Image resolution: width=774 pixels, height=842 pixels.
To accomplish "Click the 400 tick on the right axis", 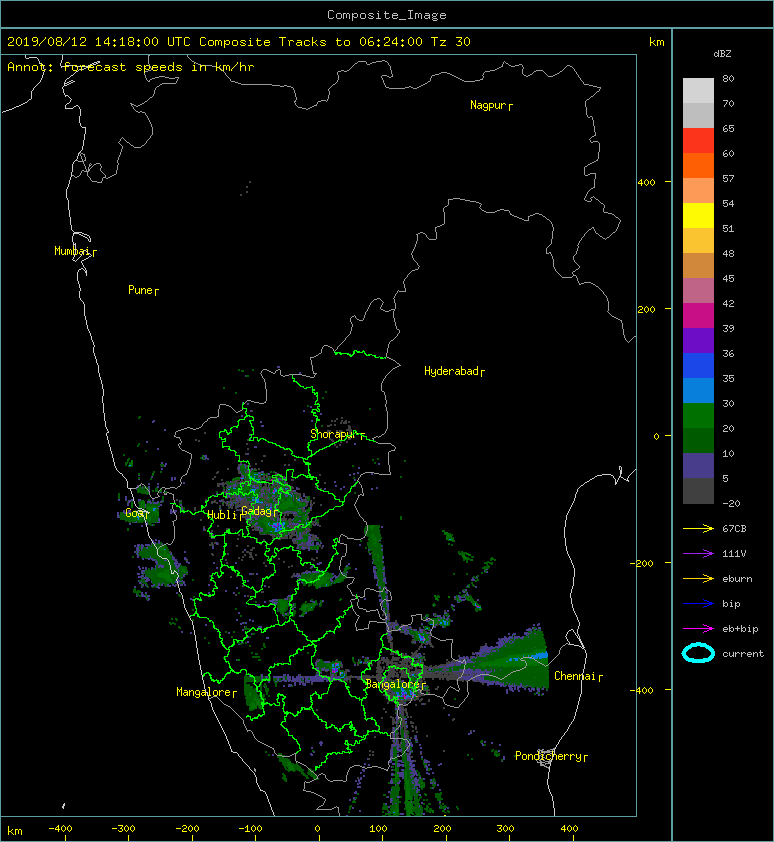I will coord(646,183).
